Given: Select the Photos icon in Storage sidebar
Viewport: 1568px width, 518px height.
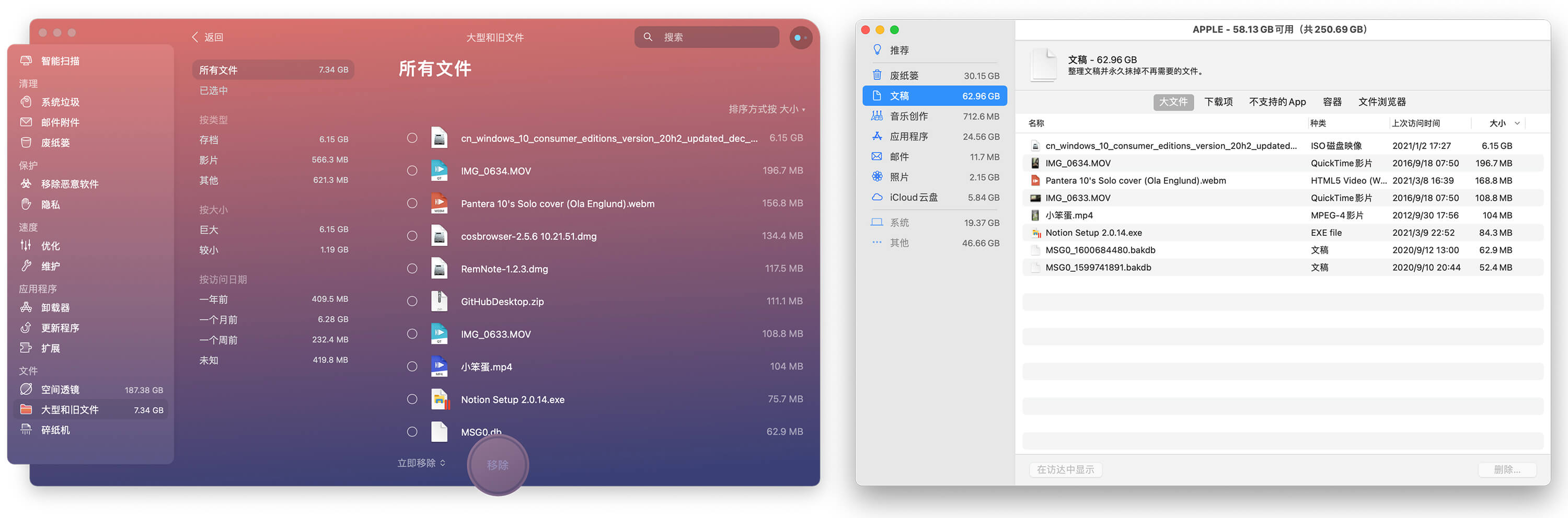Looking at the screenshot, I should pos(877,177).
